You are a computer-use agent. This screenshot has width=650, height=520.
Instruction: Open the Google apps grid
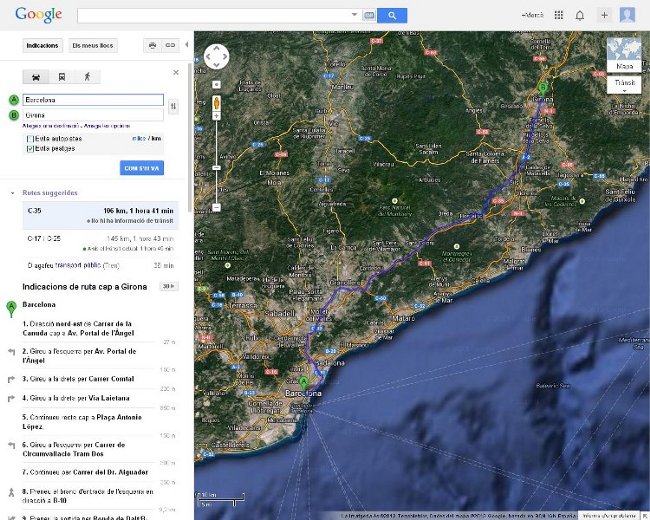pyautogui.click(x=558, y=15)
